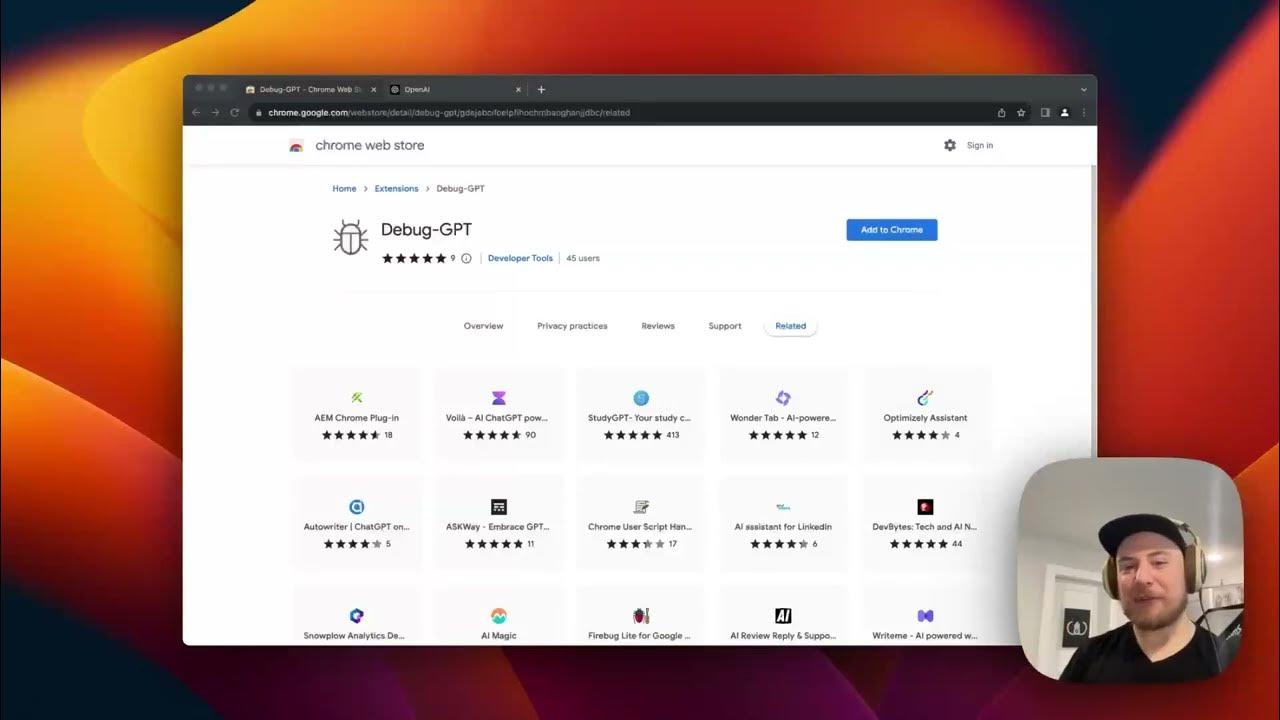Viewport: 1280px width, 720px height.
Task: Open the Developer Tools category link
Action: pos(520,258)
